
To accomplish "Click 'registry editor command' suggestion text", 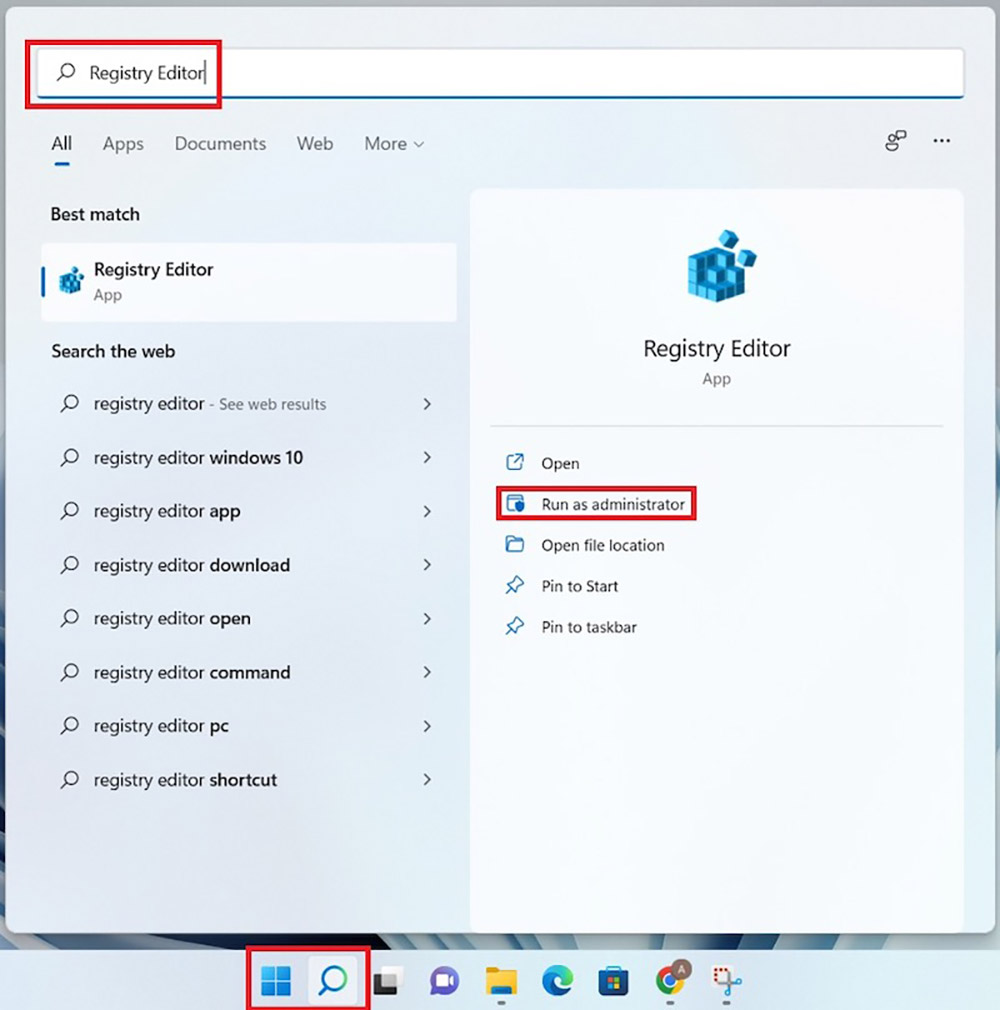I will tap(192, 672).
